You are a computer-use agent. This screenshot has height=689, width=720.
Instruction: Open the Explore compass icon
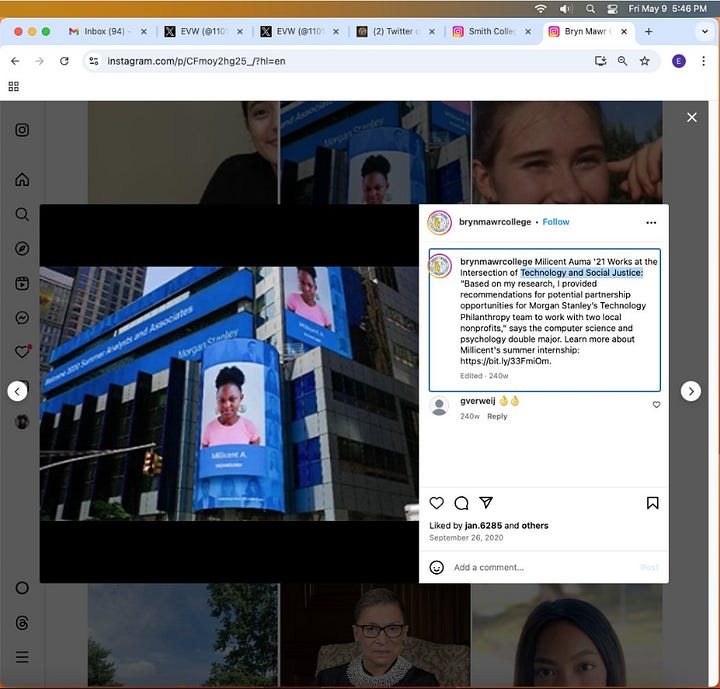click(x=22, y=248)
